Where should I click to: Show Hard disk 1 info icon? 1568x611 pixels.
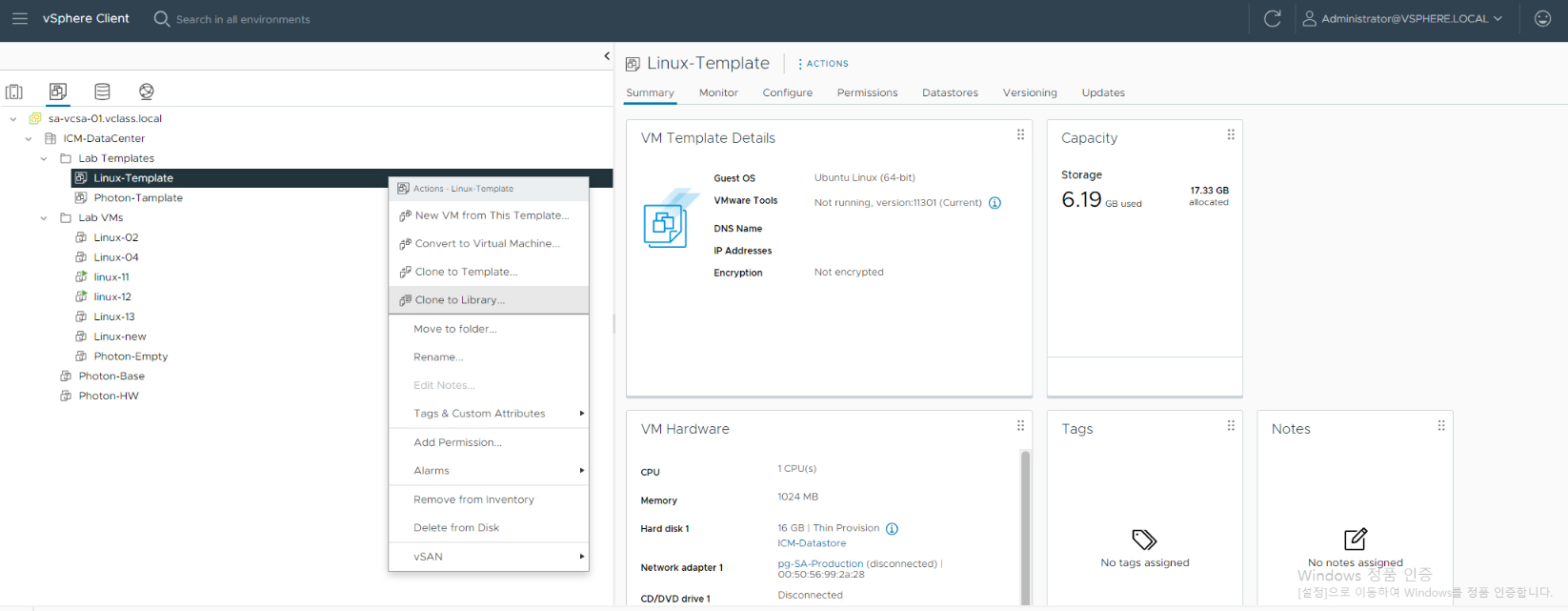click(892, 529)
